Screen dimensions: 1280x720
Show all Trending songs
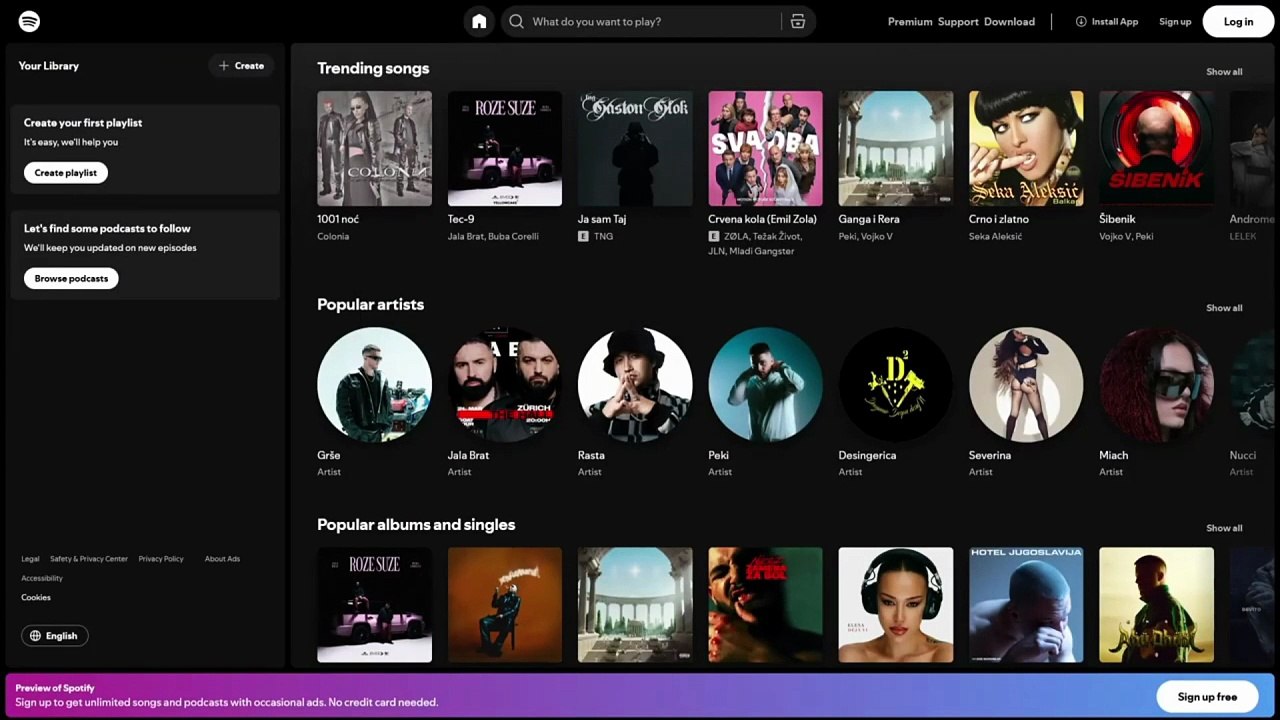coord(1224,72)
